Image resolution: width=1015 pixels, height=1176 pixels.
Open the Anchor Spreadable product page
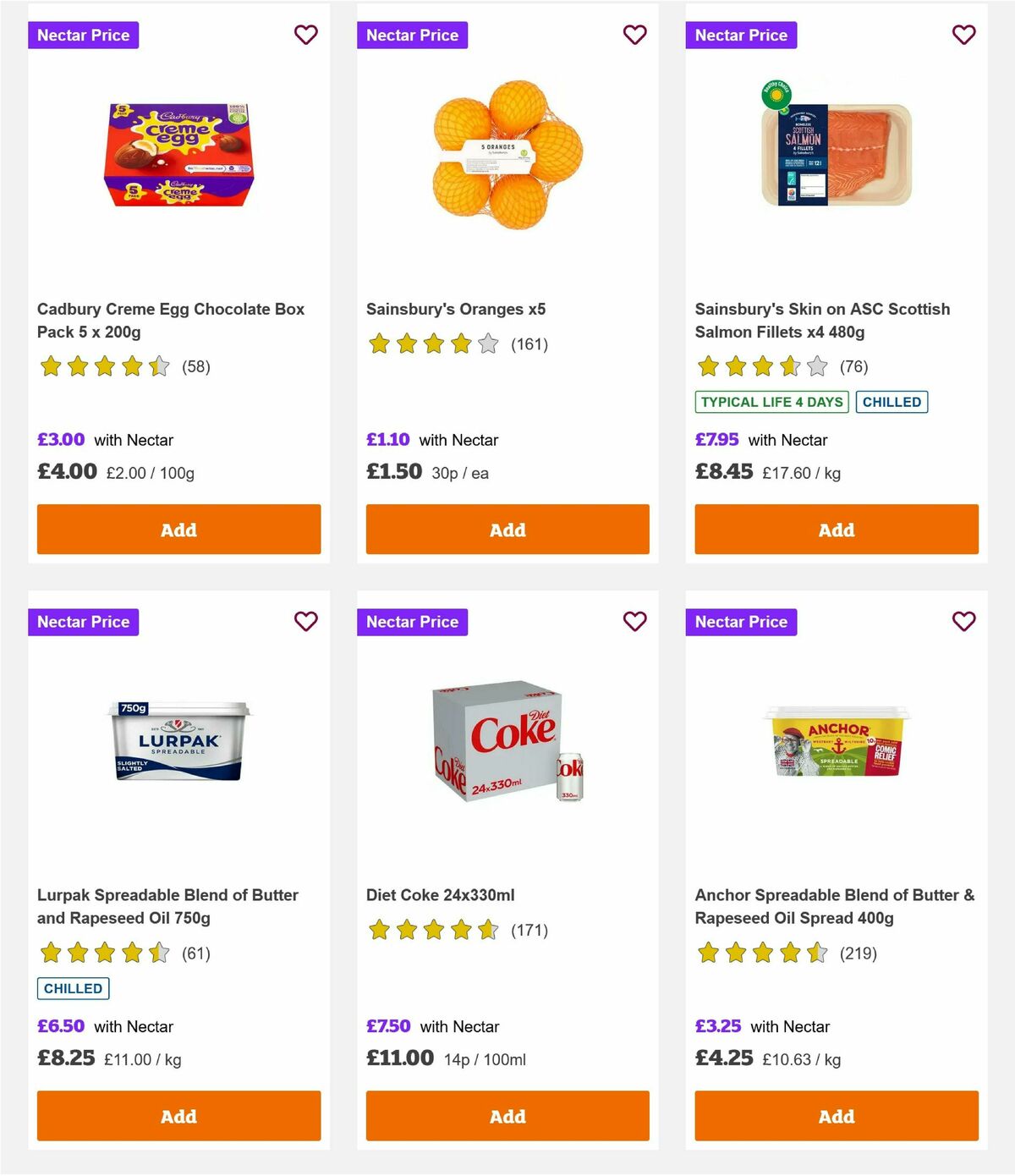point(833,906)
